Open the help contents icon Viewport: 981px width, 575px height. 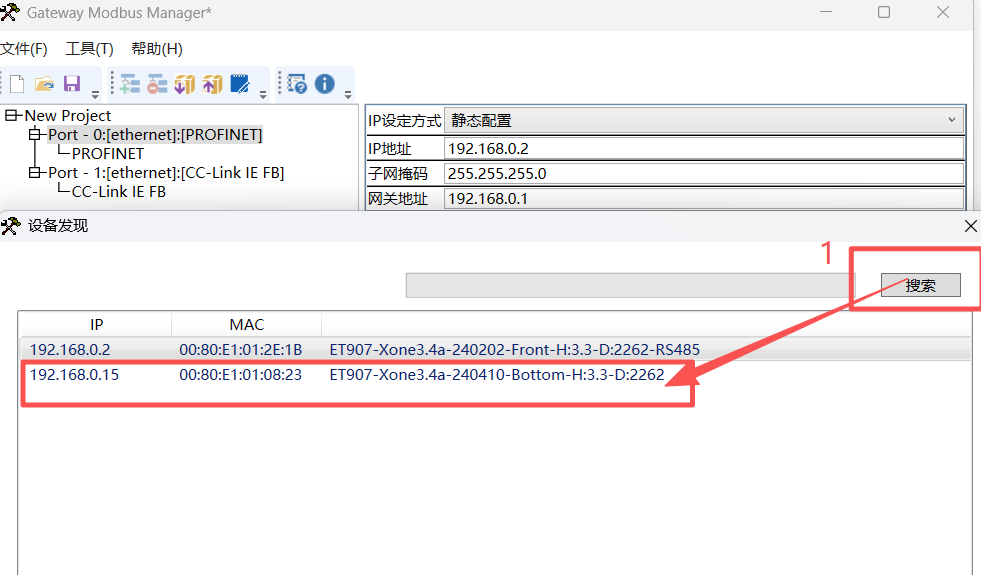coord(297,84)
